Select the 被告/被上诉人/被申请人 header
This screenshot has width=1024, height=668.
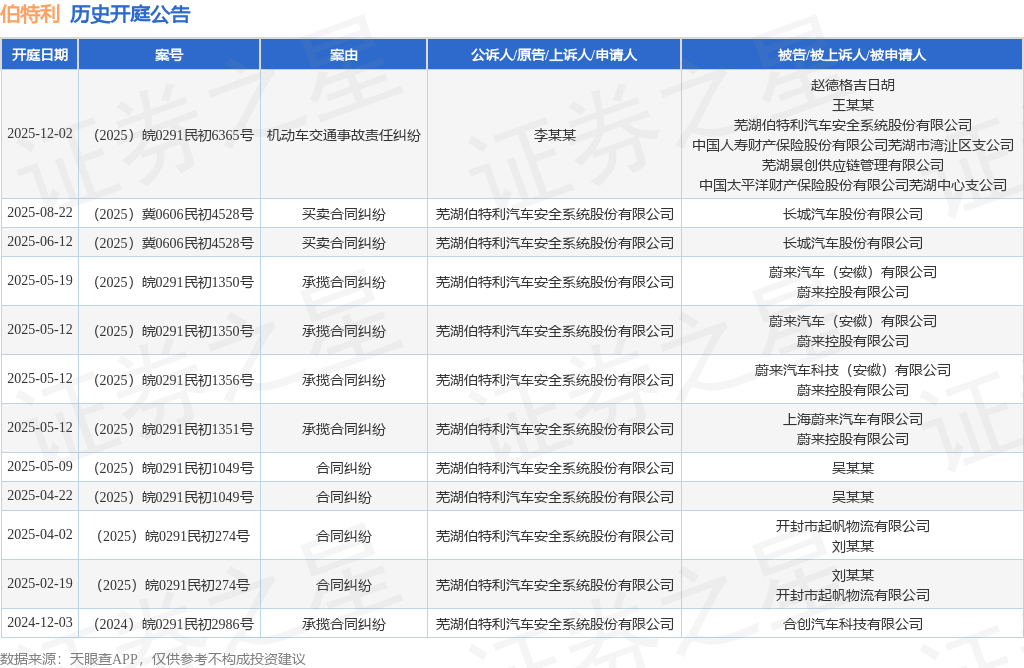852,55
